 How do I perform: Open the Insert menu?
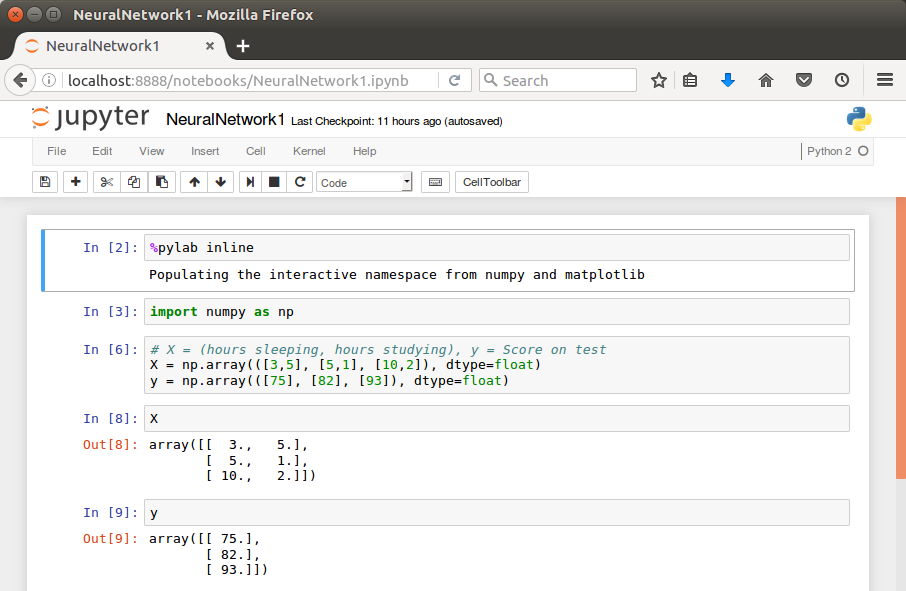click(x=205, y=151)
